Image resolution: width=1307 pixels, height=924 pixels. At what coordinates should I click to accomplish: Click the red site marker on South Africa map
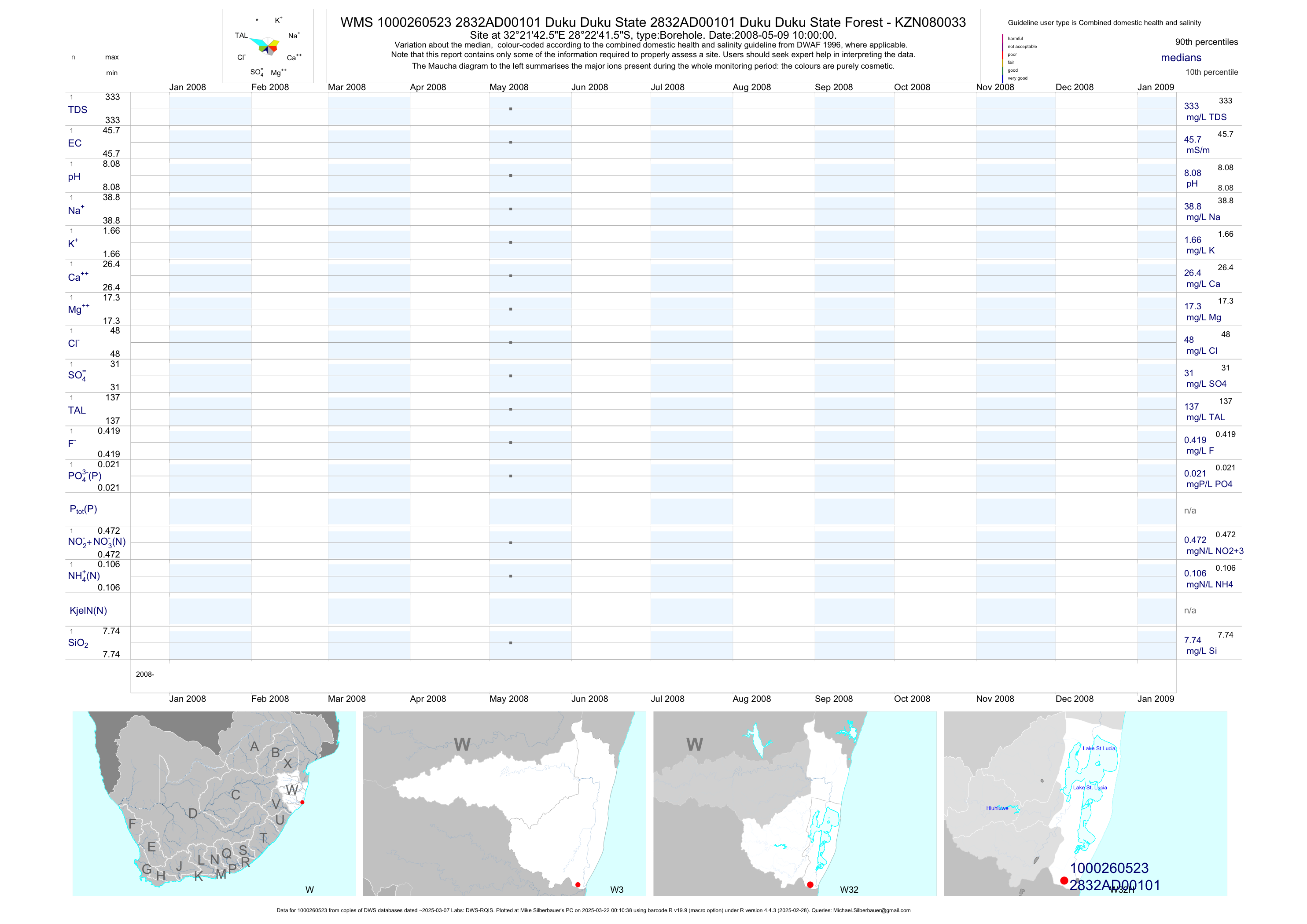[302, 802]
